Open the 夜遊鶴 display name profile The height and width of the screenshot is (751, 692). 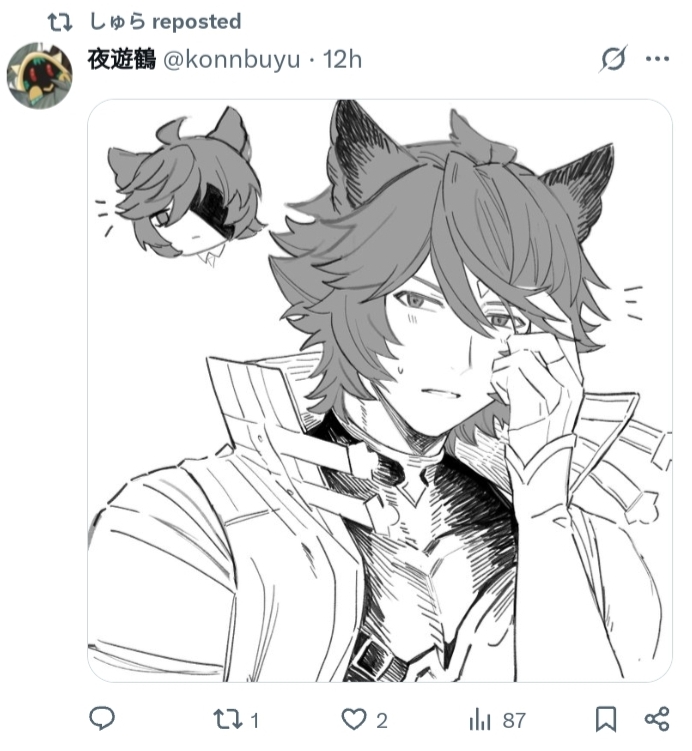[122, 59]
